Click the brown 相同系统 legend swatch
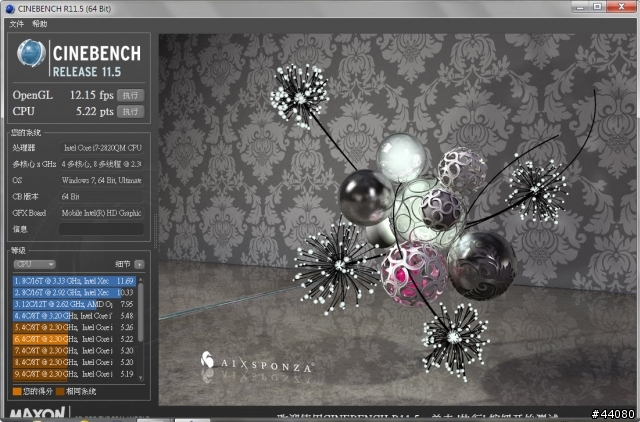640x422 pixels. pos(60,392)
